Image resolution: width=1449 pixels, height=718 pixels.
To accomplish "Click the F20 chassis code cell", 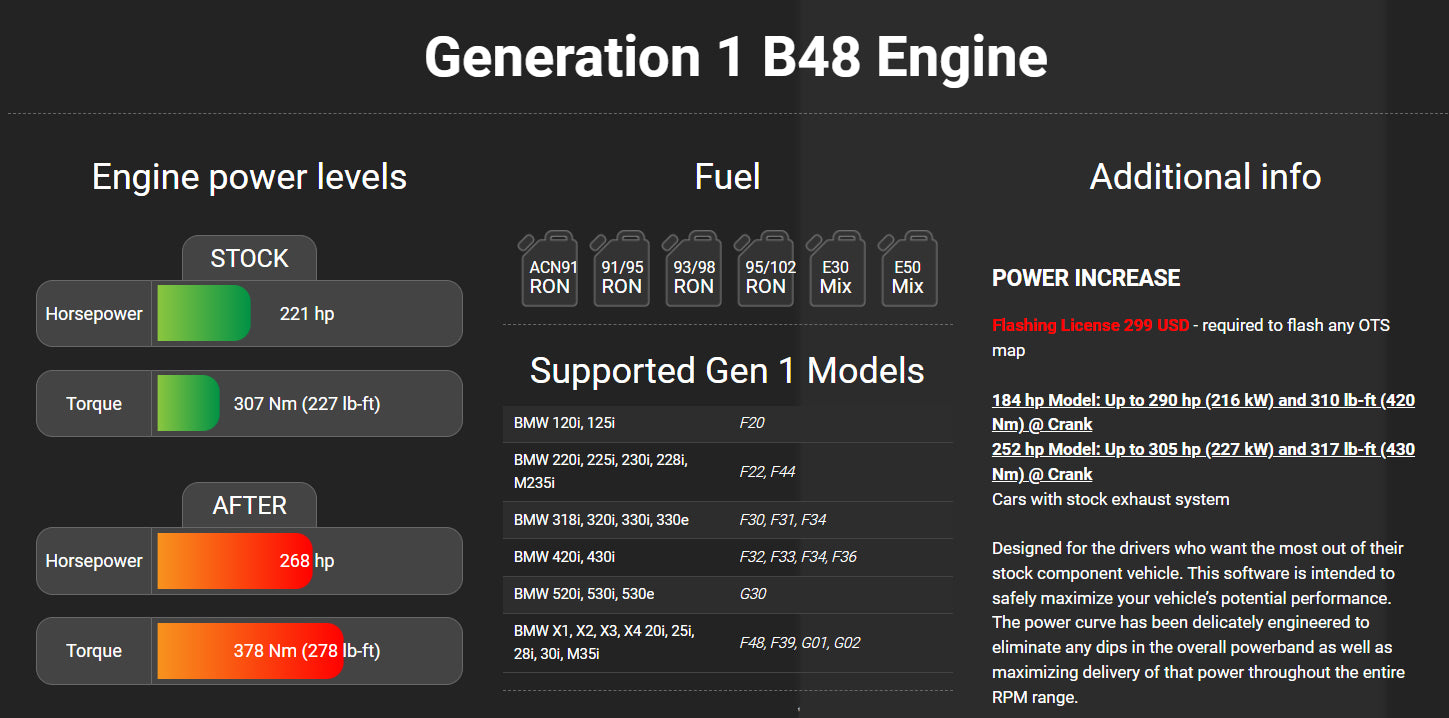I will [x=752, y=423].
